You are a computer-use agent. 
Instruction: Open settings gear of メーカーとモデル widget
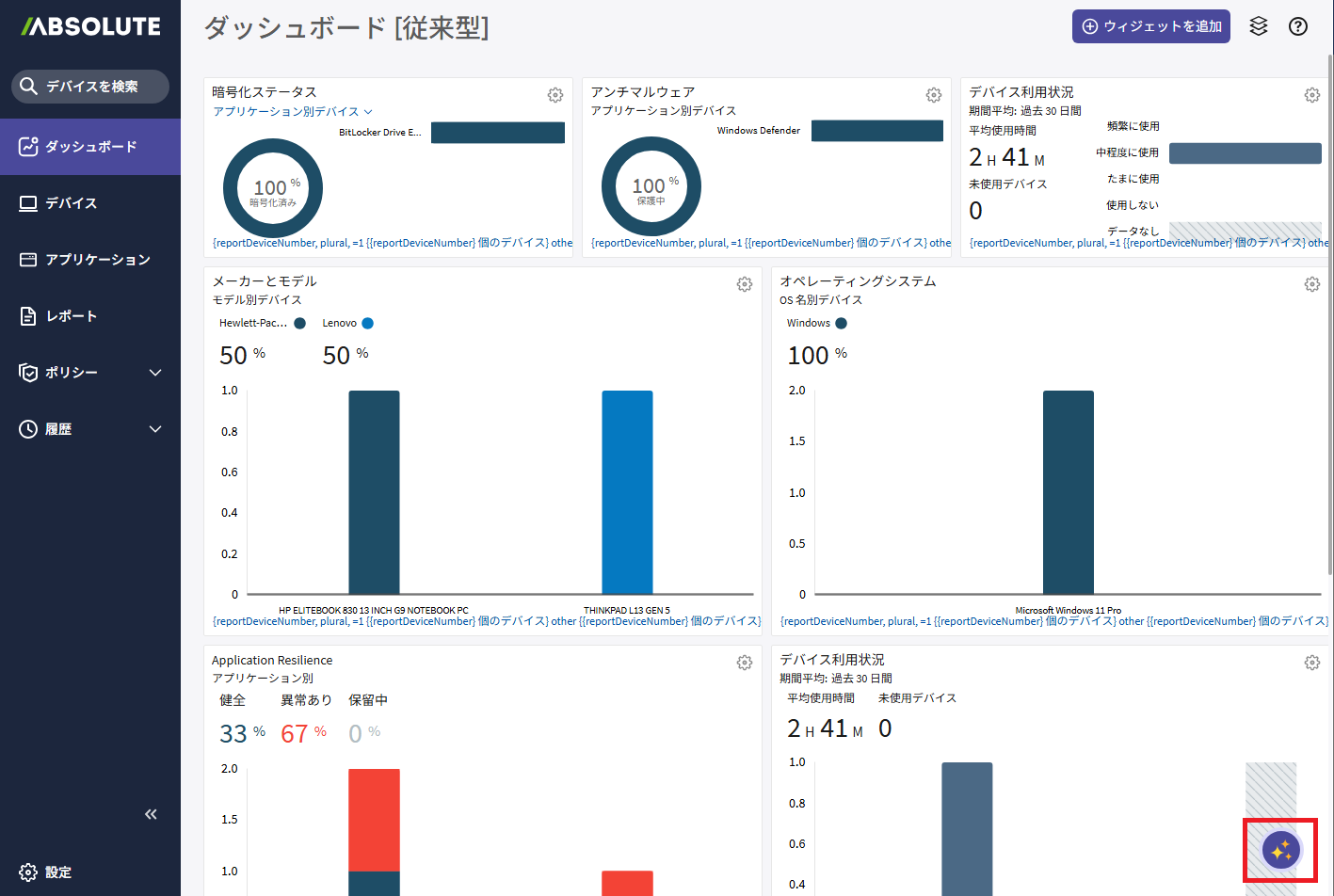pos(745,284)
